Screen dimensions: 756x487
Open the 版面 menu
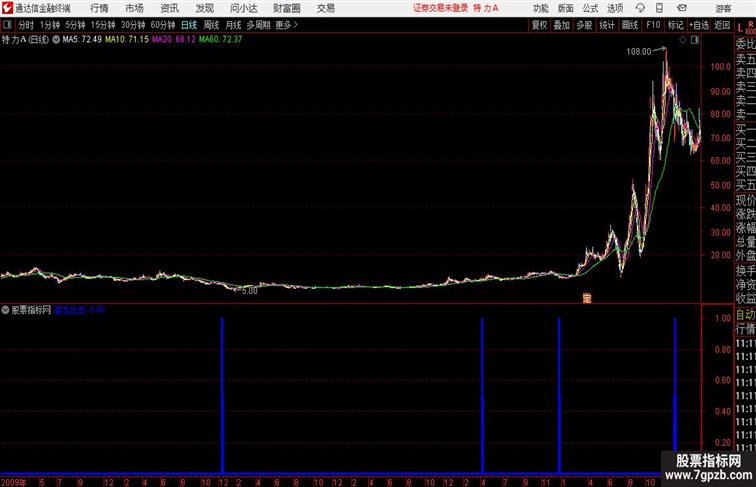(566, 8)
